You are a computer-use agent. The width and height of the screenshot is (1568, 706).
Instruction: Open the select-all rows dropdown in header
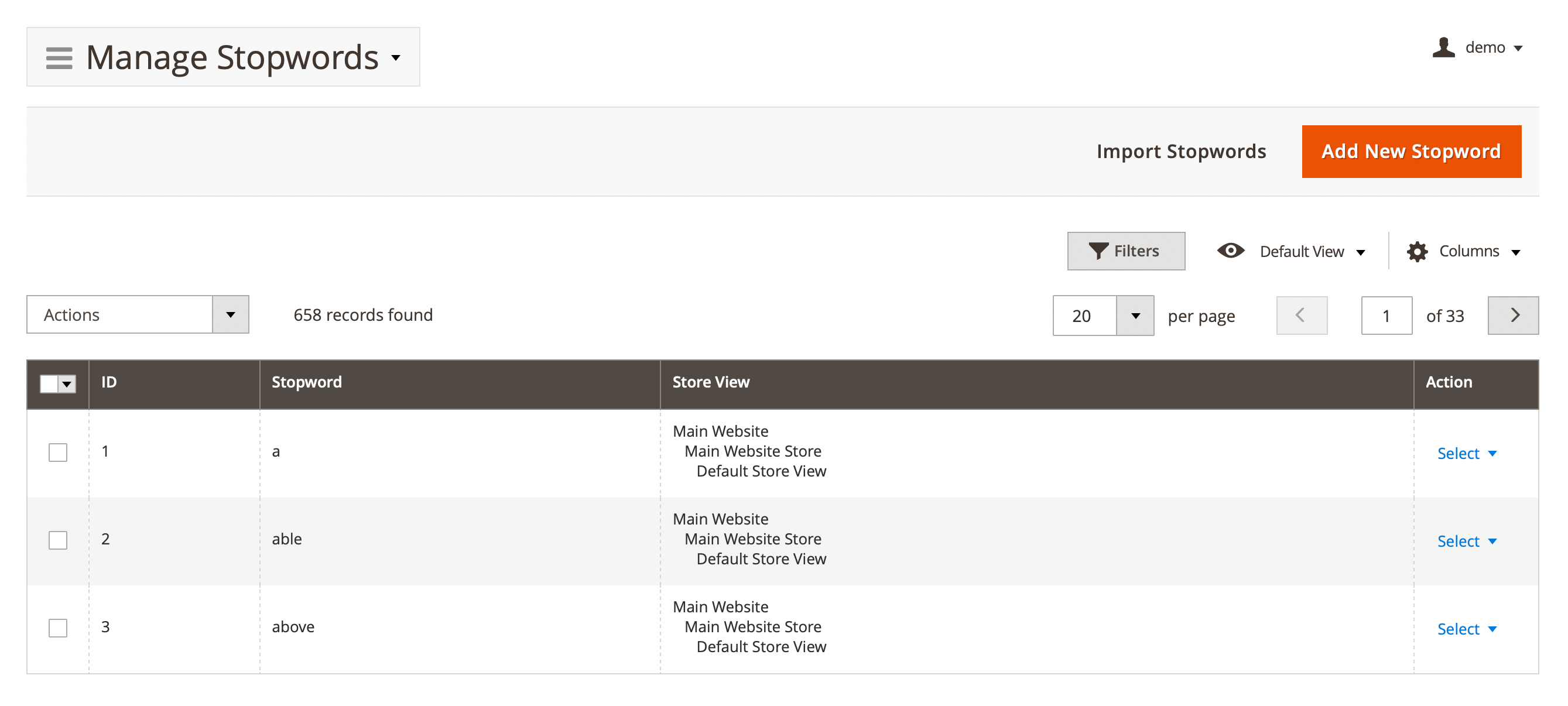67,384
